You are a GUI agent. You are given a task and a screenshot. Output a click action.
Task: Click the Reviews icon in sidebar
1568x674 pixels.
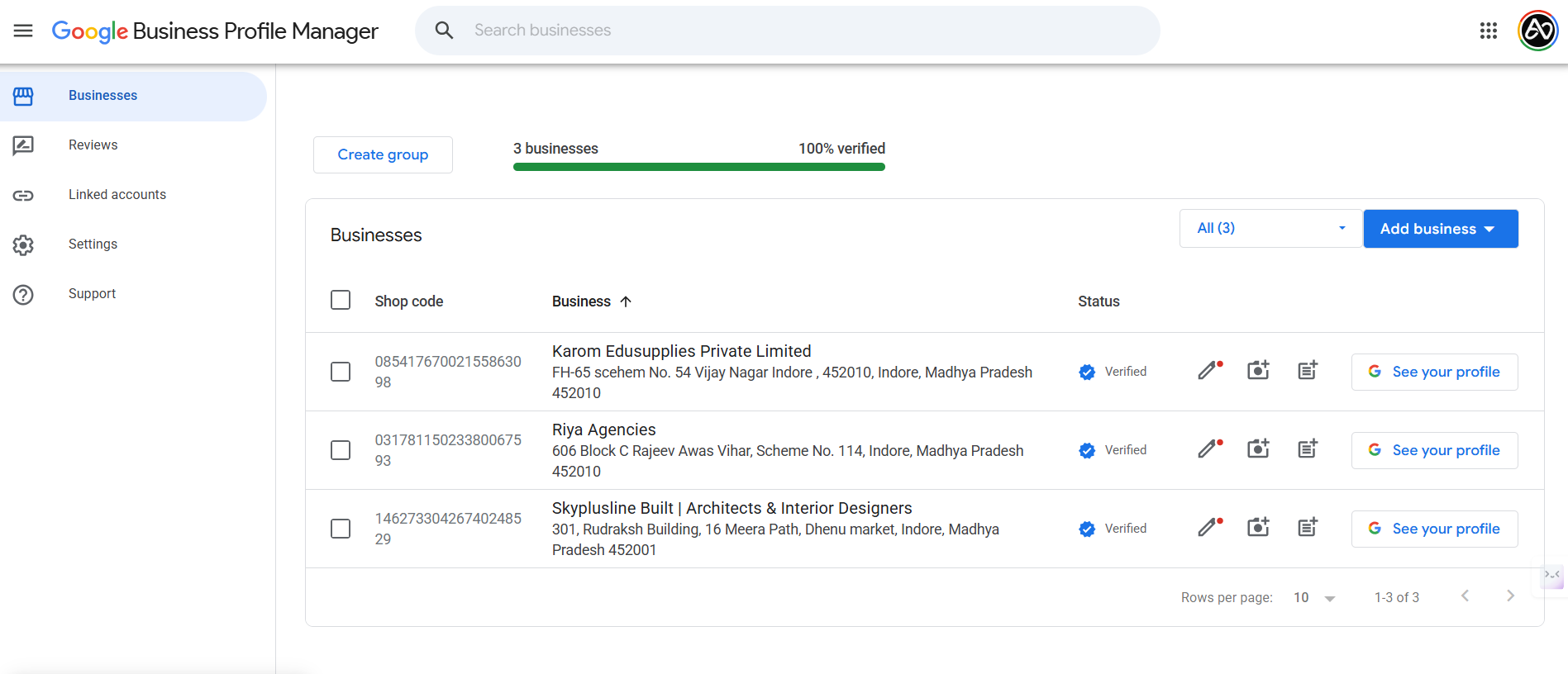point(23,145)
